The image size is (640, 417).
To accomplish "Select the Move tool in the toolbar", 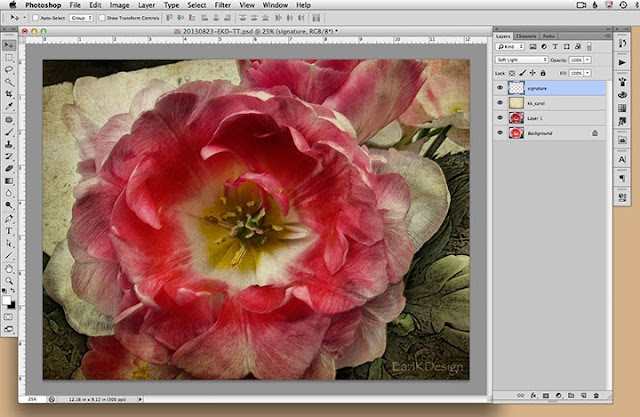I will click(x=9, y=45).
